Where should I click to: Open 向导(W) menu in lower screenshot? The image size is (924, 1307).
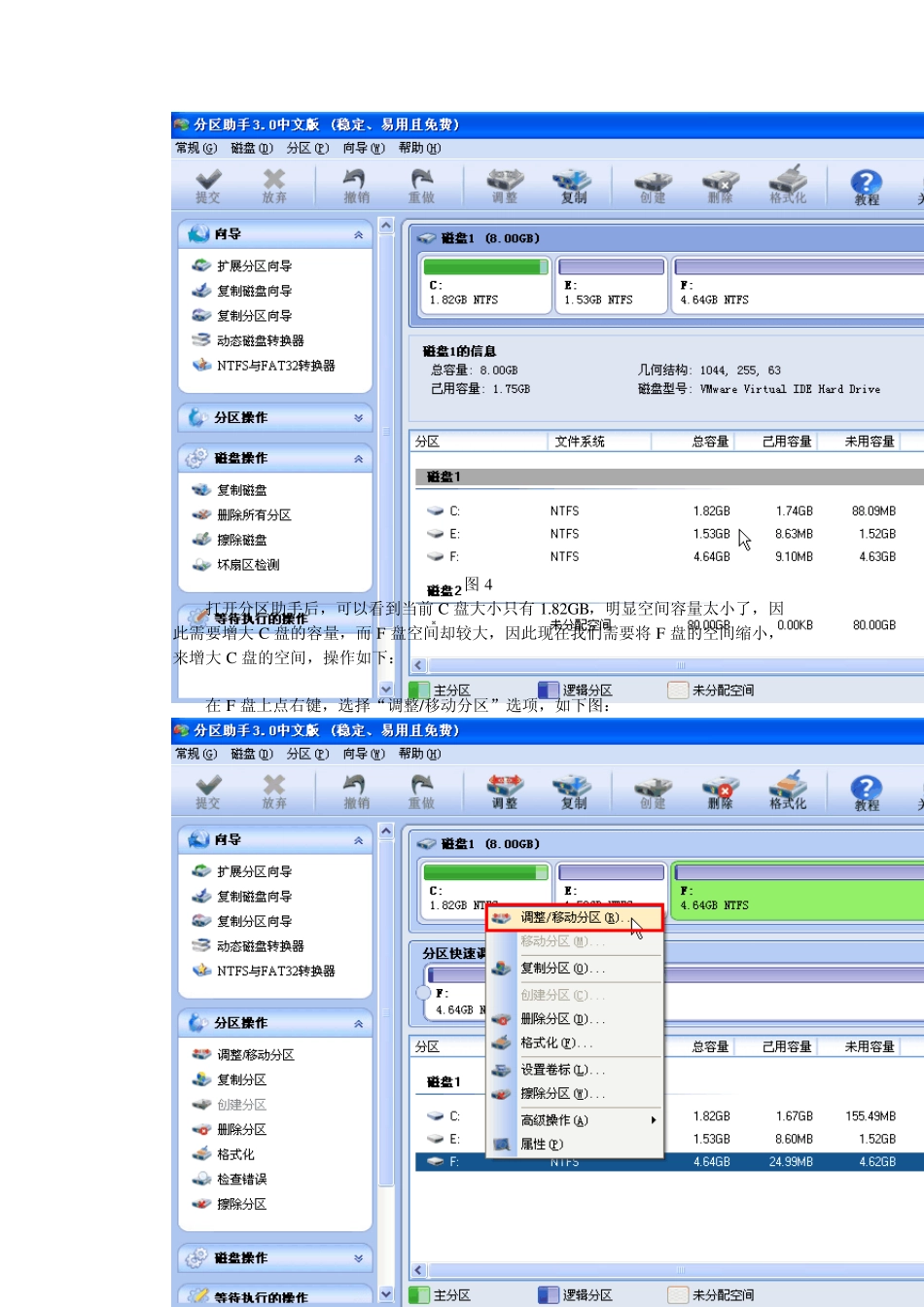(x=364, y=754)
